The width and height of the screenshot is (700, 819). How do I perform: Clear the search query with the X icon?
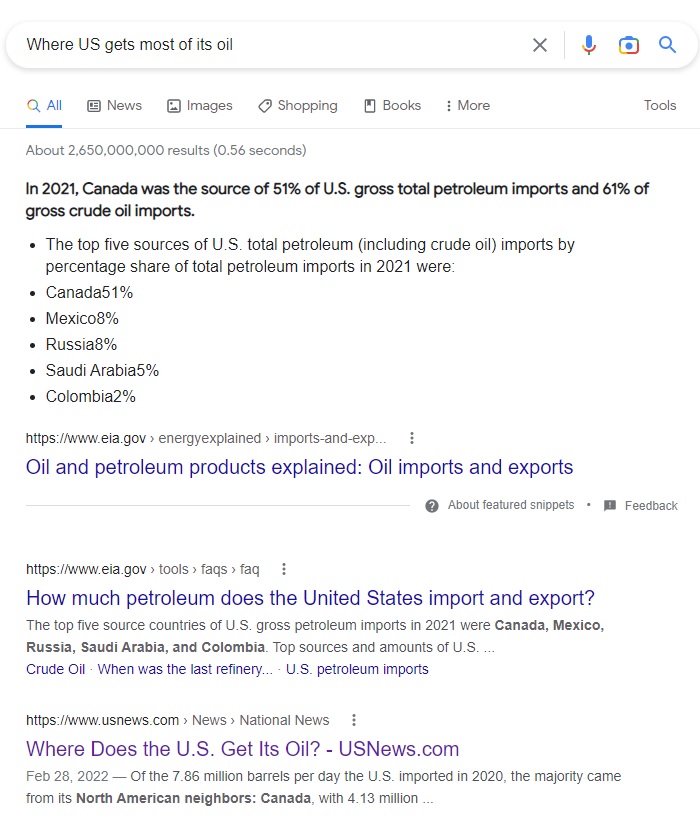point(540,45)
